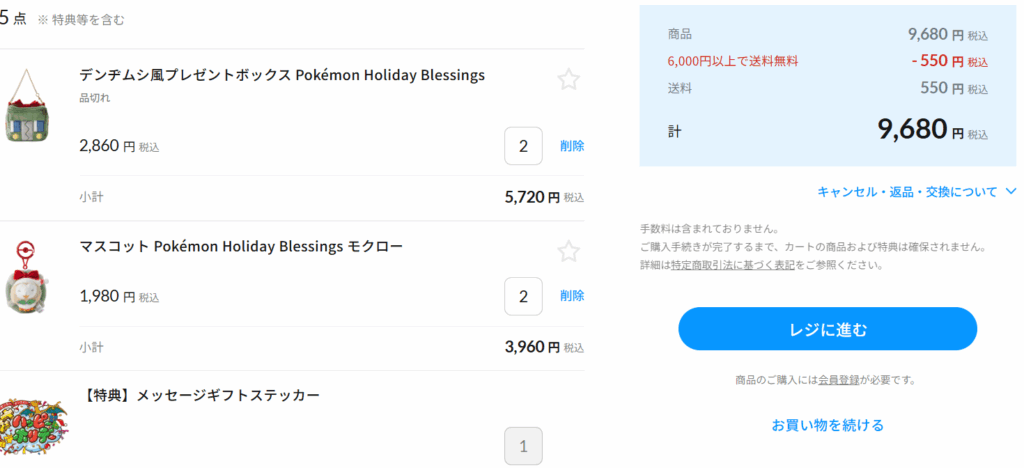Delete デンヂムシ風プレゼントボックス via 削除 link
Image resolution: width=1024 pixels, height=468 pixels.
click(x=572, y=146)
